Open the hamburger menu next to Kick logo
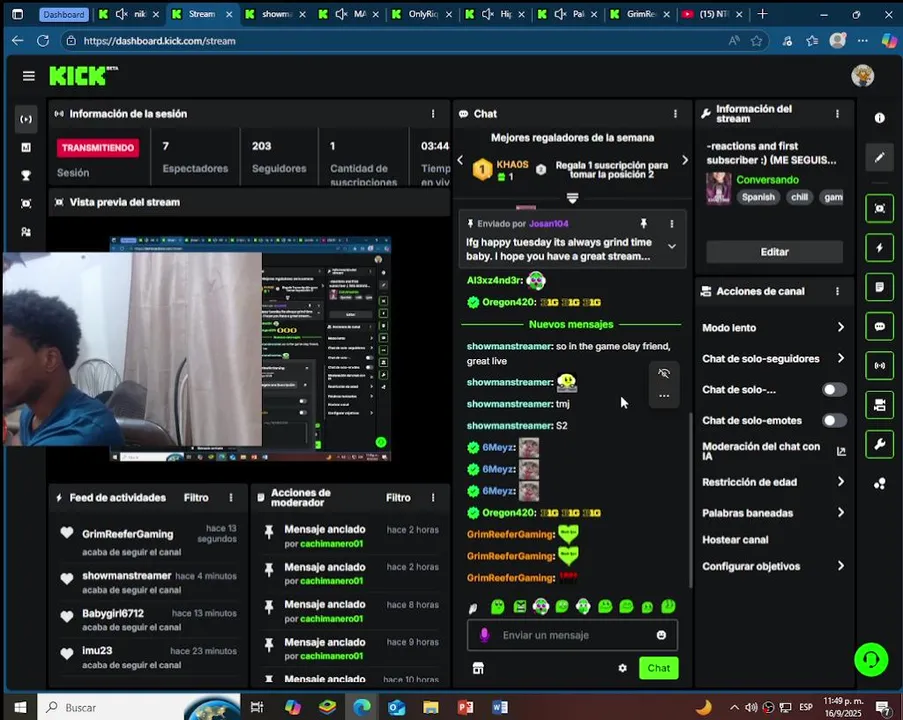Screen dimensions: 903x720 click(28, 76)
